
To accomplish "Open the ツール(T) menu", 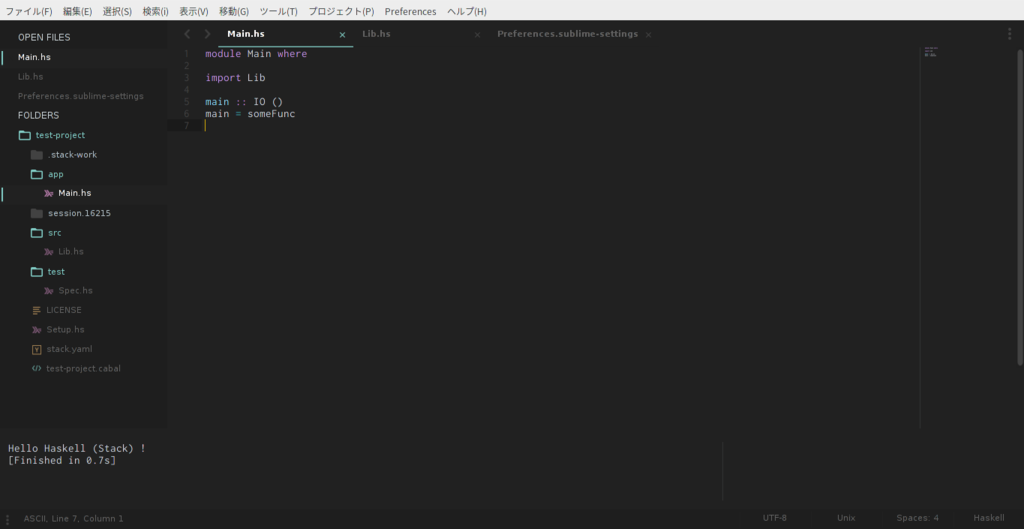I will click(278, 12).
